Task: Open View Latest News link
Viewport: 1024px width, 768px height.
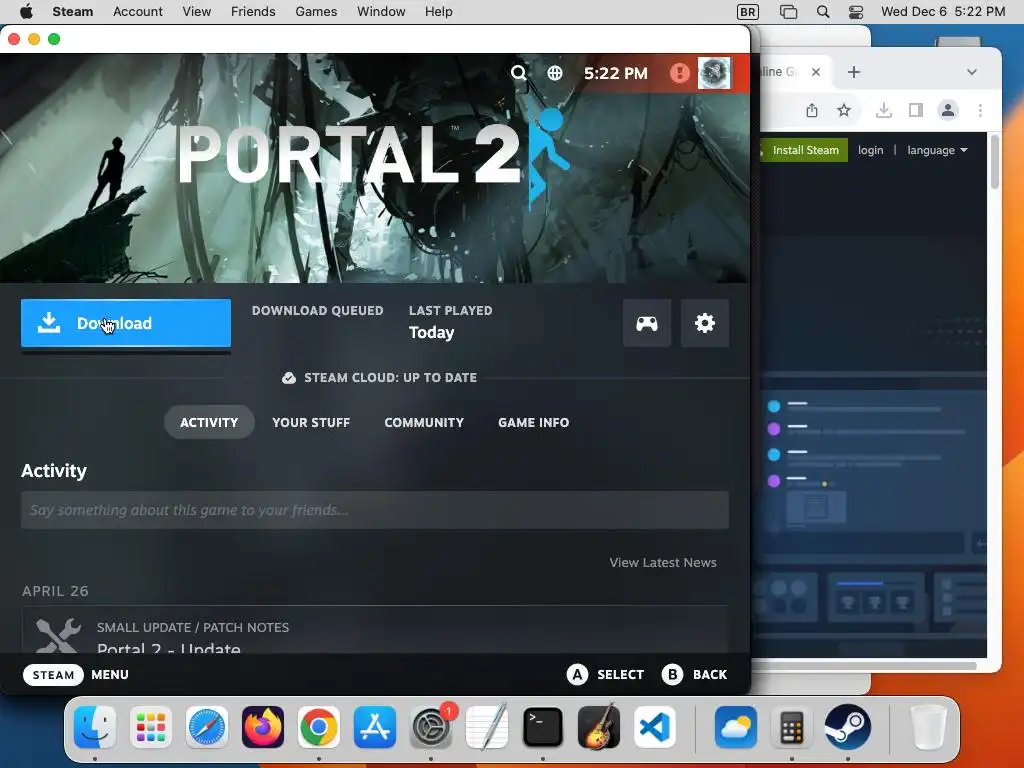Action: pyautogui.click(x=663, y=562)
